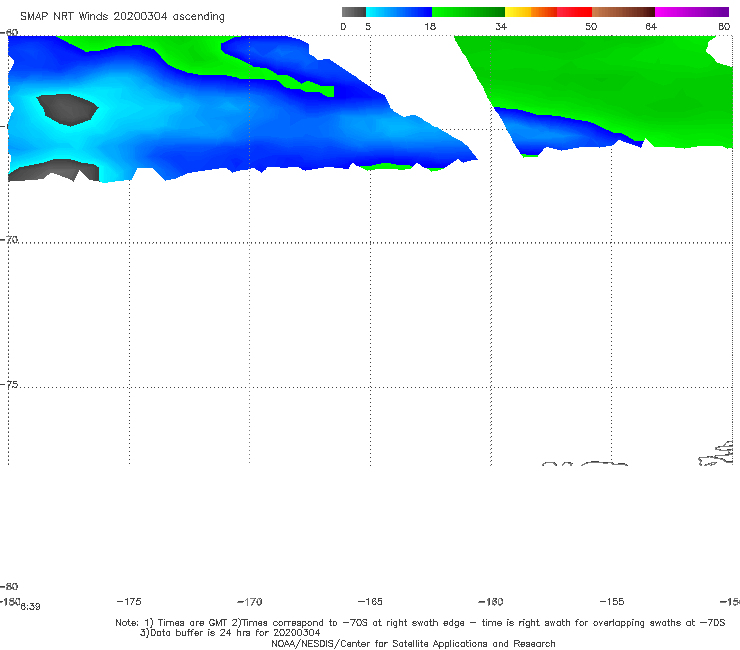
Task: Click the "-155" longitude axis label
Action: (x=612, y=601)
